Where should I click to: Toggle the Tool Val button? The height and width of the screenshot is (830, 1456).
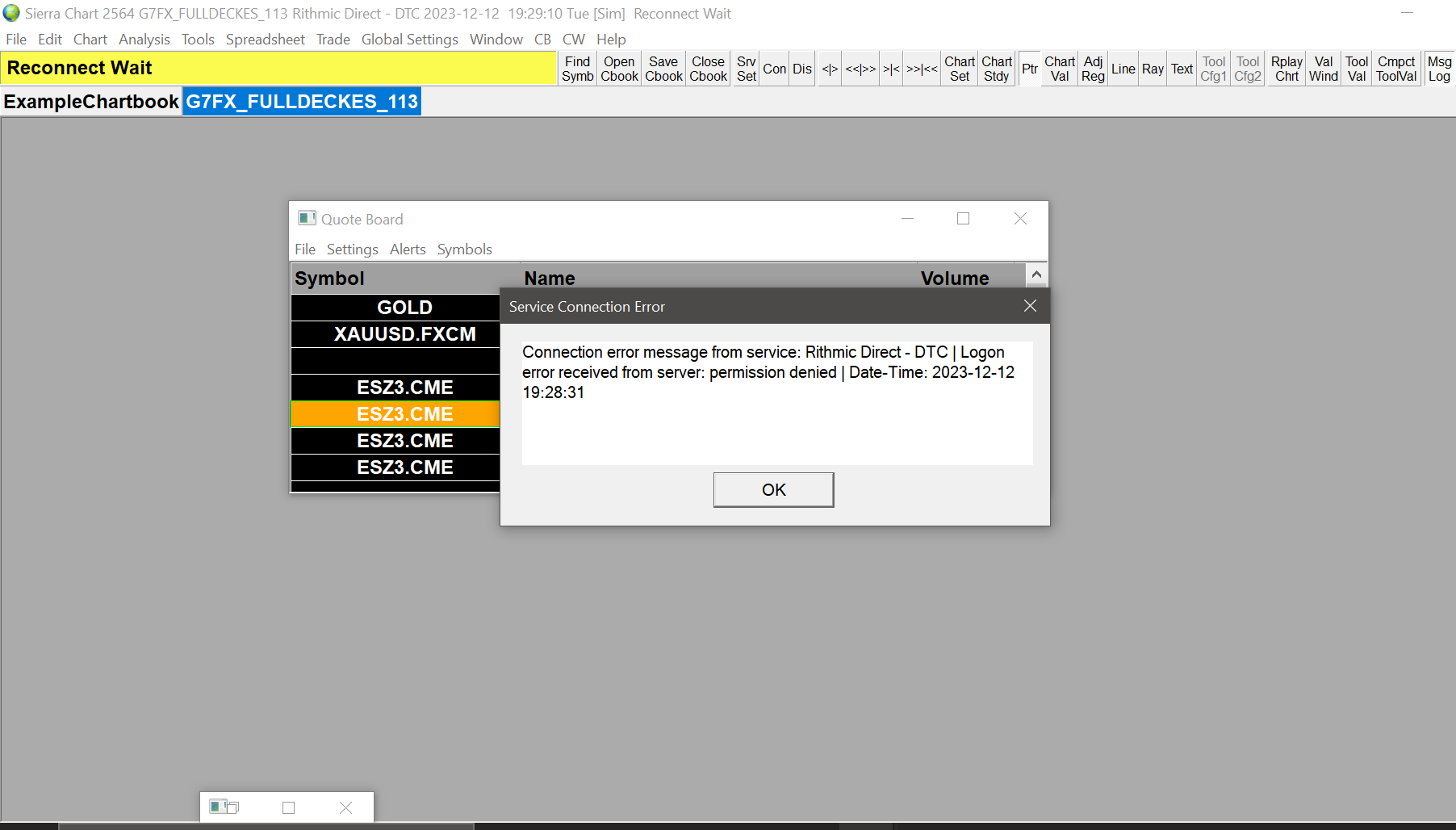tap(1357, 69)
